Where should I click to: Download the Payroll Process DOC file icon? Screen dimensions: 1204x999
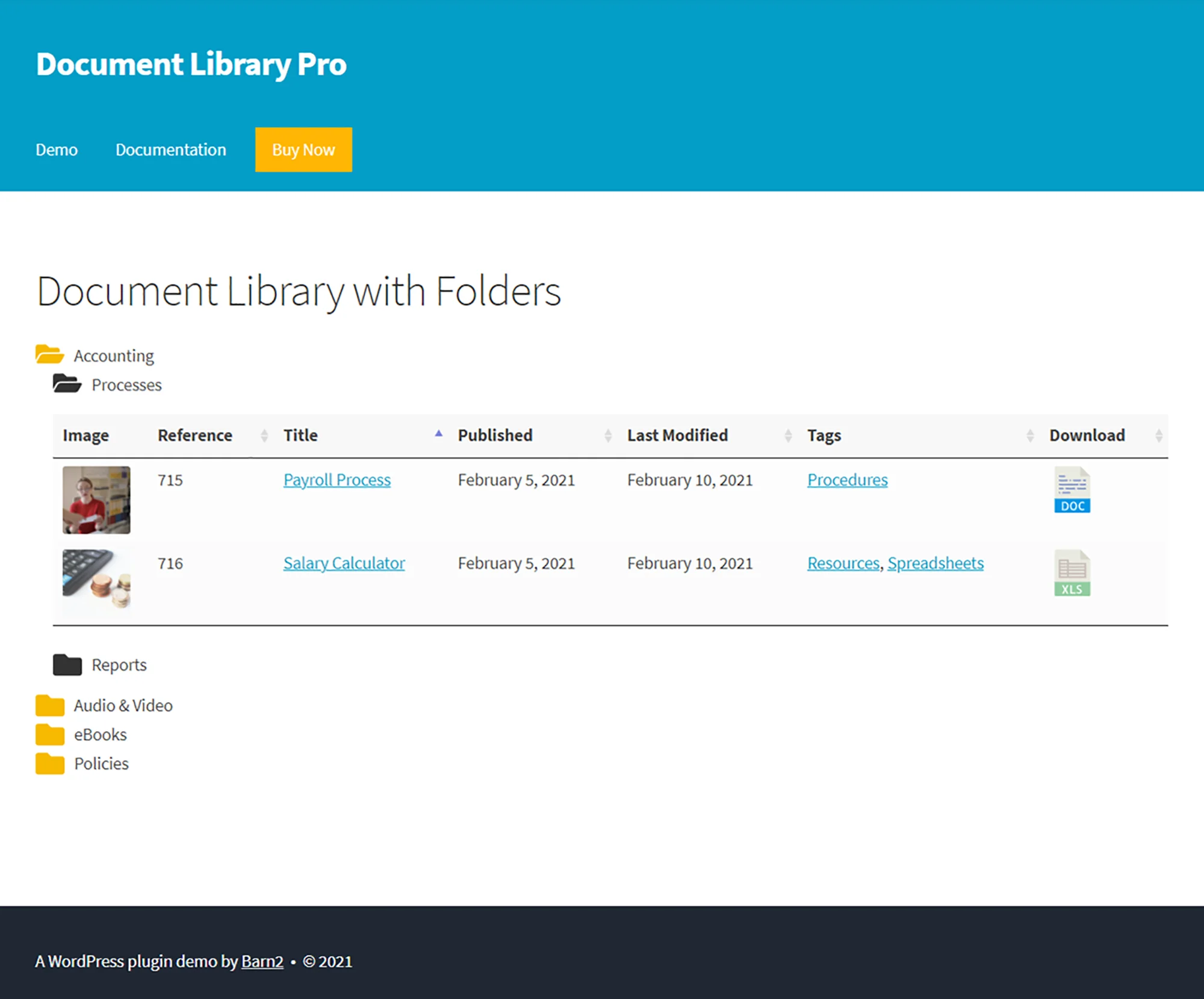coord(1072,489)
